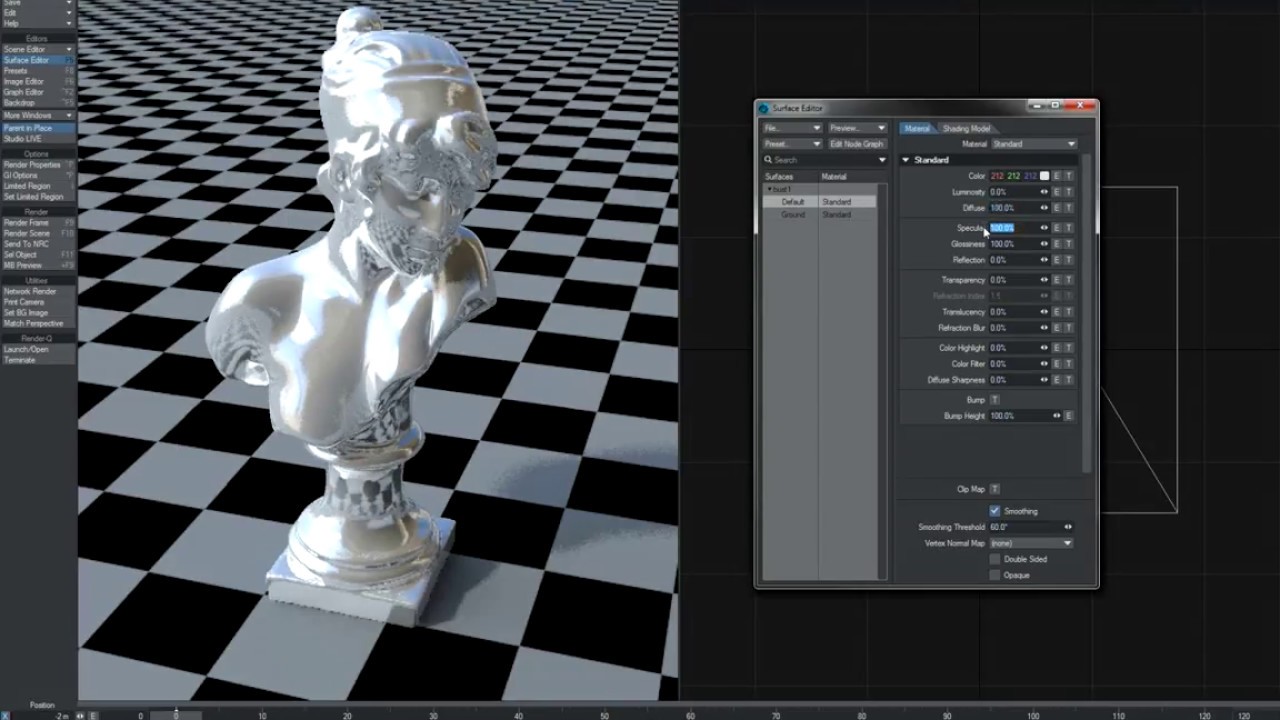1280x720 pixels.
Task: Open the Image Editor from sidebar
Action: coord(39,82)
